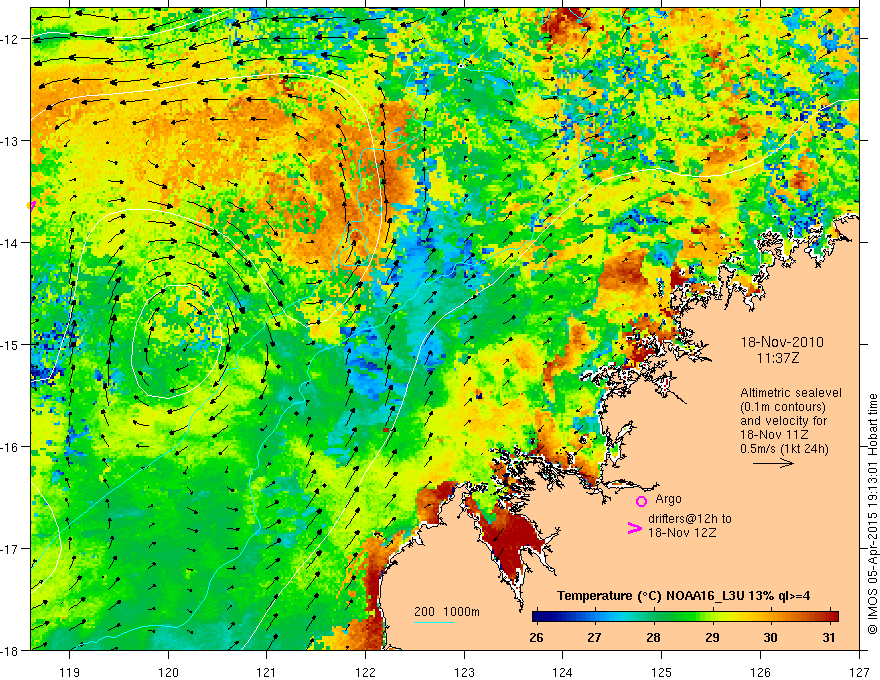The width and height of the screenshot is (880, 680).
Task: Click the latitude axis label '-18'
Action: pyautogui.click(x=10, y=651)
